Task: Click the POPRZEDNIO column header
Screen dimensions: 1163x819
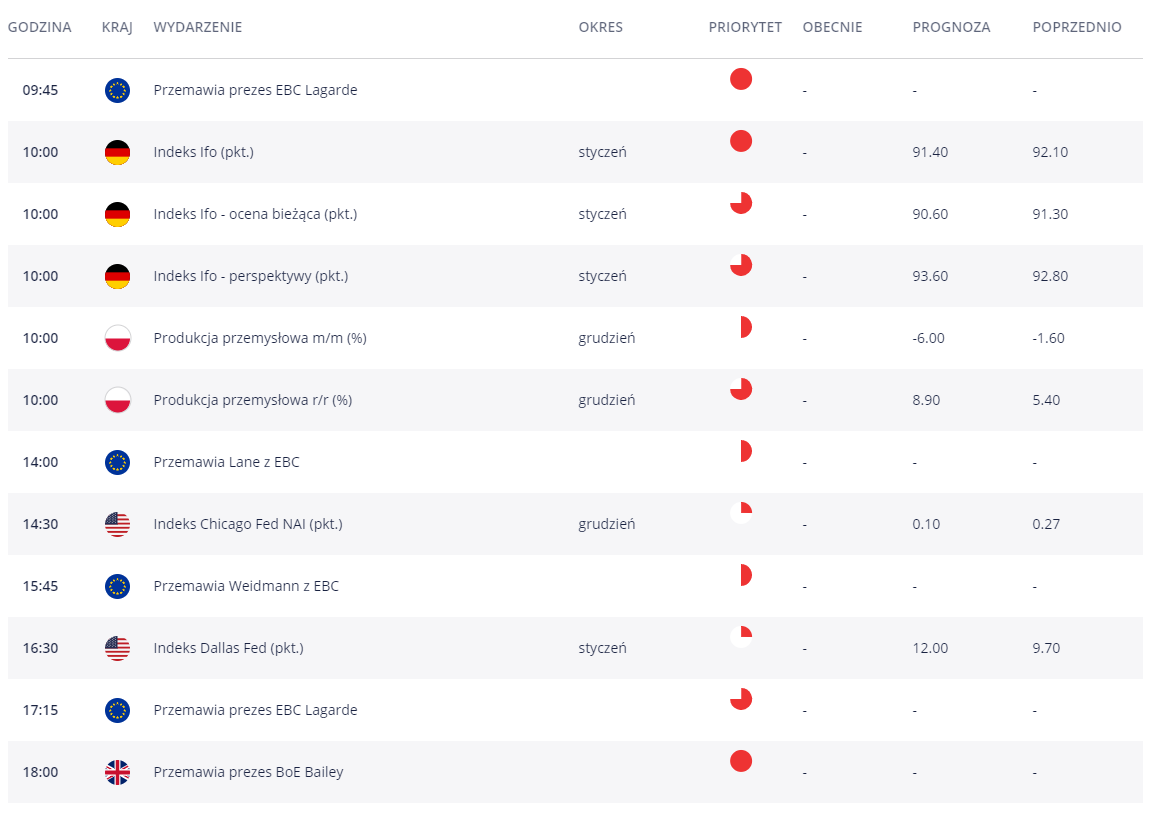Action: pyautogui.click(x=1077, y=27)
